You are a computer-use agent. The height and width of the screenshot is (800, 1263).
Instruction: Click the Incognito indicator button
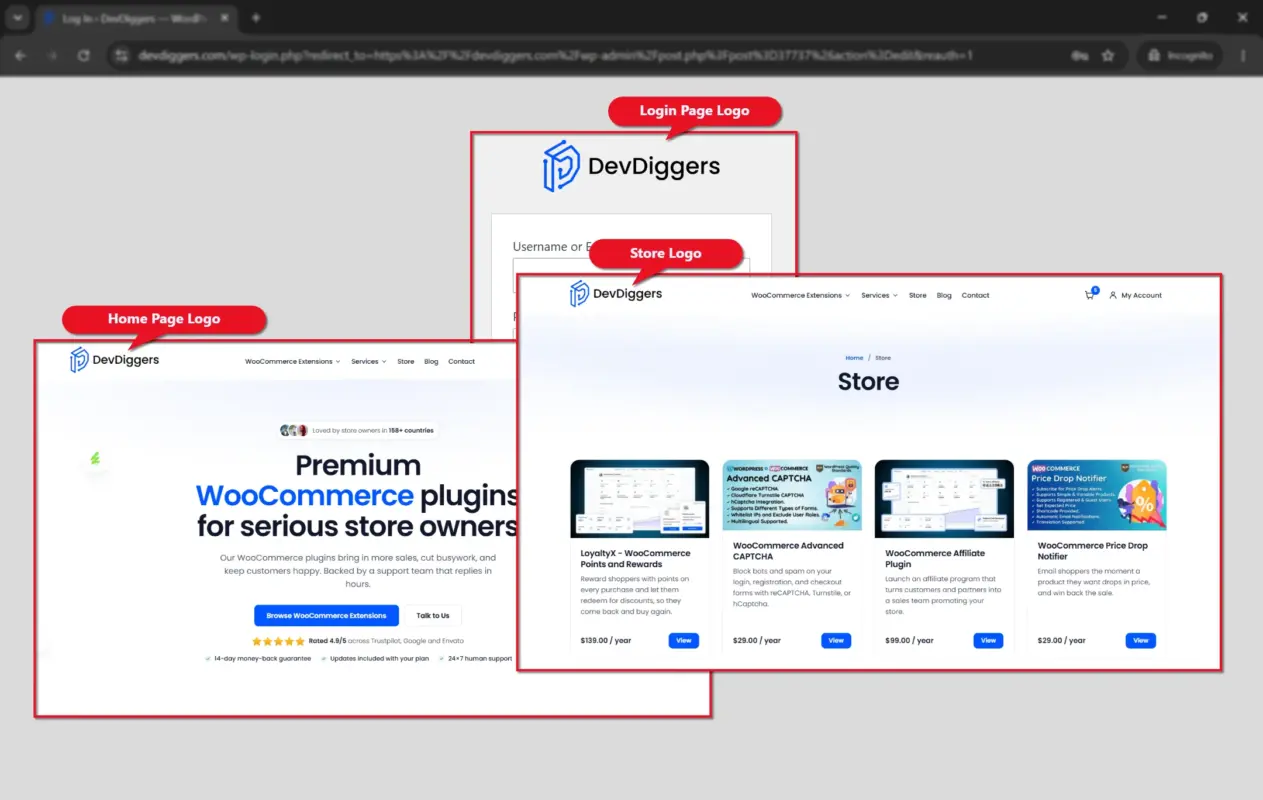[1179, 56]
